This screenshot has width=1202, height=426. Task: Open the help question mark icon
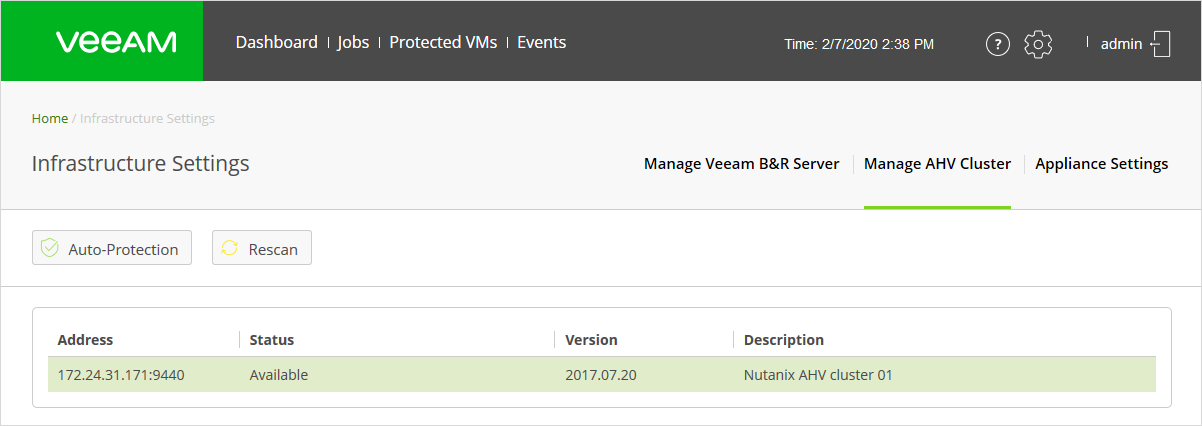[997, 44]
